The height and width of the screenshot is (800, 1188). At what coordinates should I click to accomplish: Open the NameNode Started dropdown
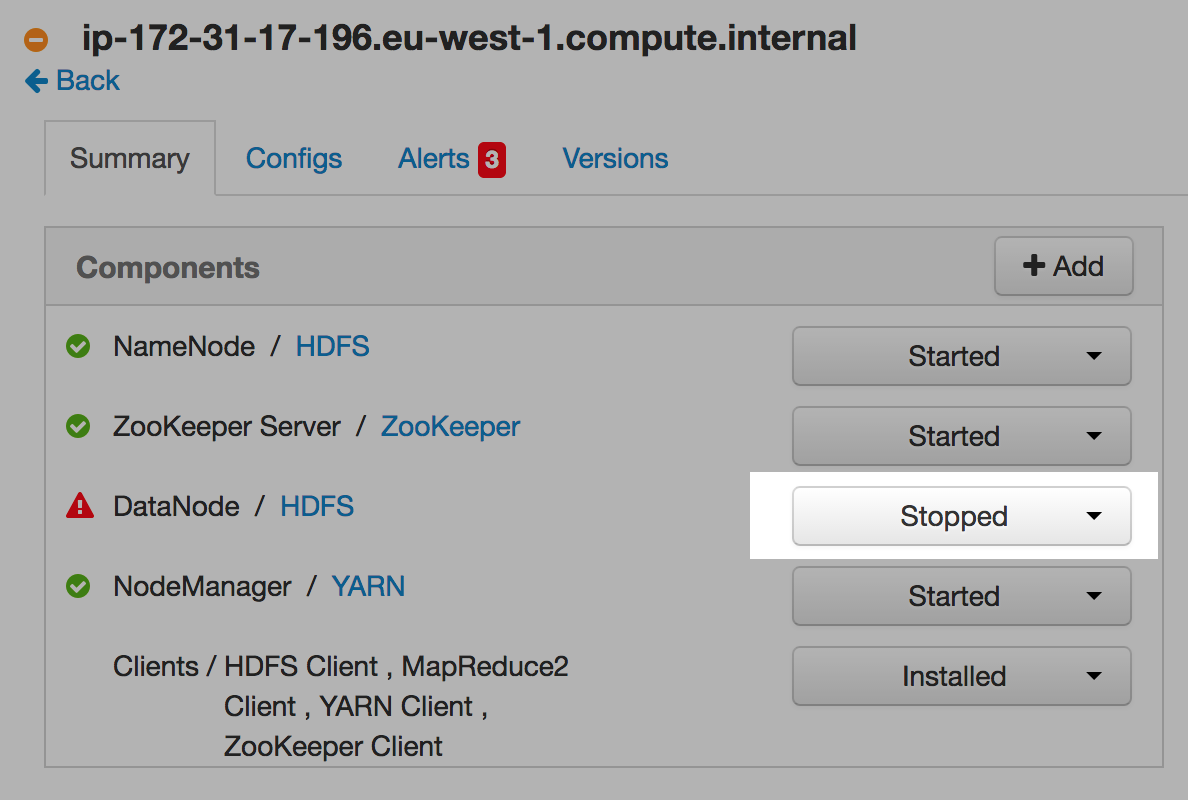pyautogui.click(x=961, y=356)
